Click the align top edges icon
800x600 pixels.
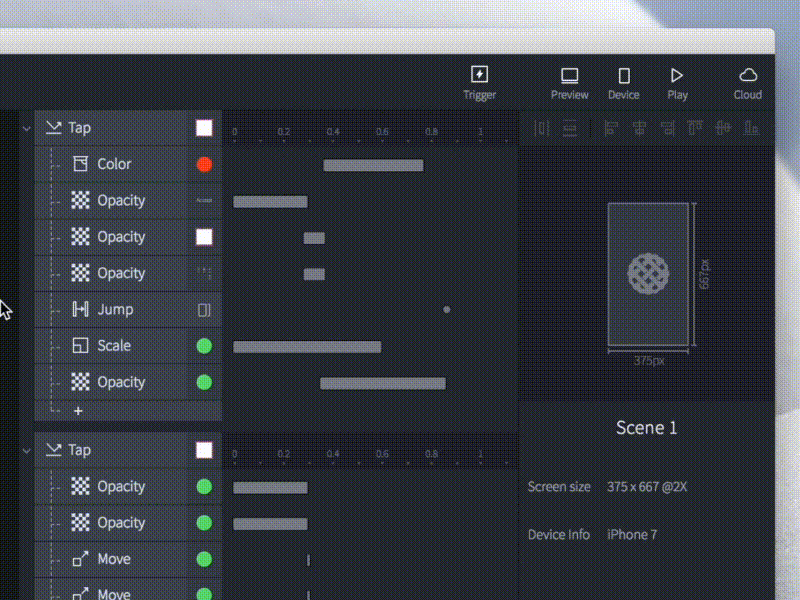click(696, 128)
